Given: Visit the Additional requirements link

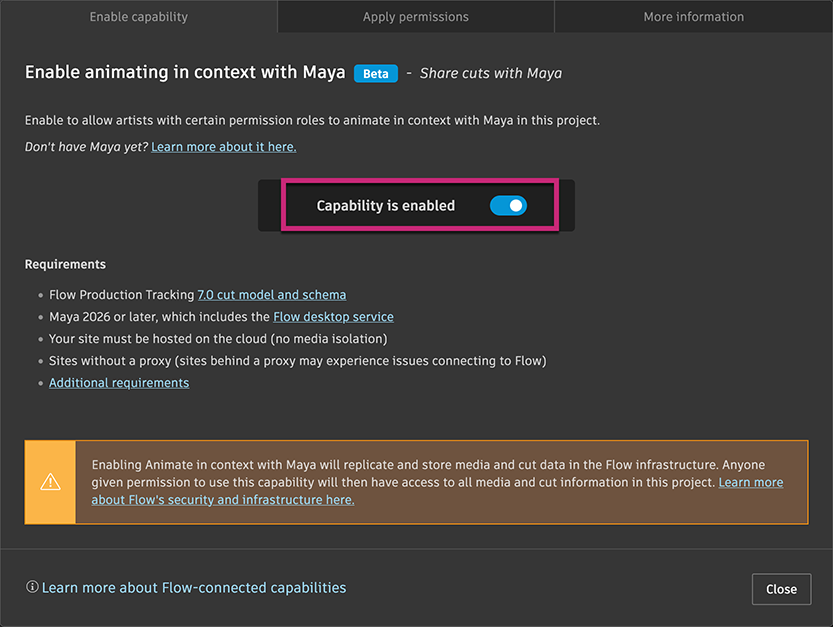Looking at the screenshot, I should point(119,383).
